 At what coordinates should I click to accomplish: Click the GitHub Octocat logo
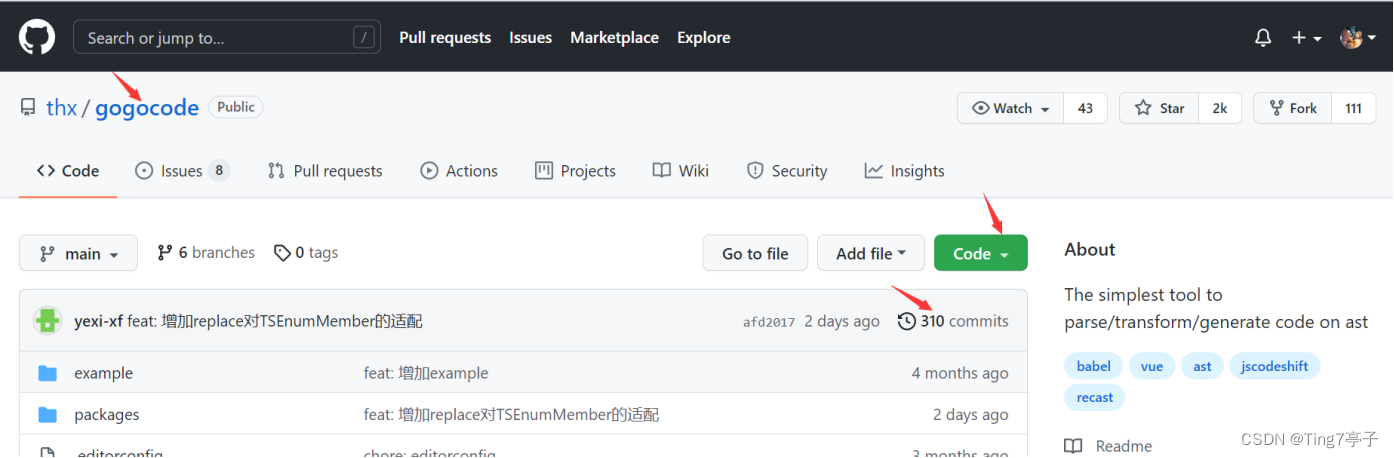pos(36,37)
